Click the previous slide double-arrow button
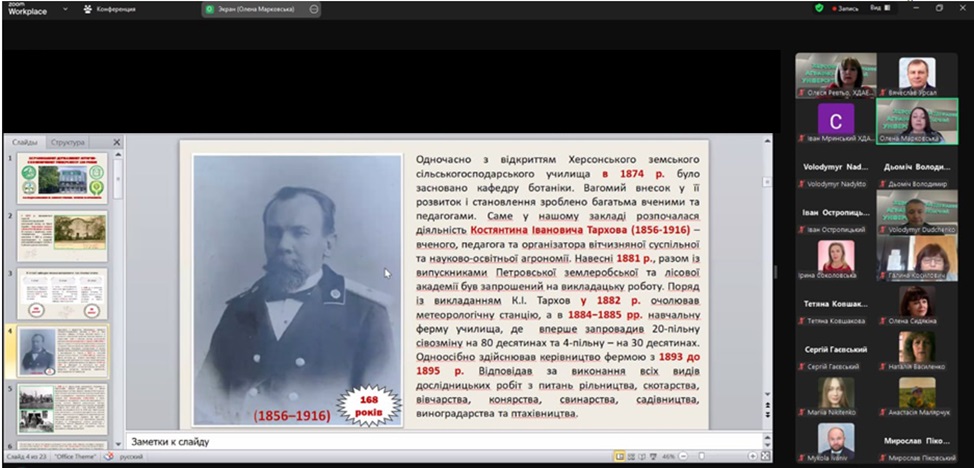Viewport: 974px width, 468px height. click(x=768, y=406)
